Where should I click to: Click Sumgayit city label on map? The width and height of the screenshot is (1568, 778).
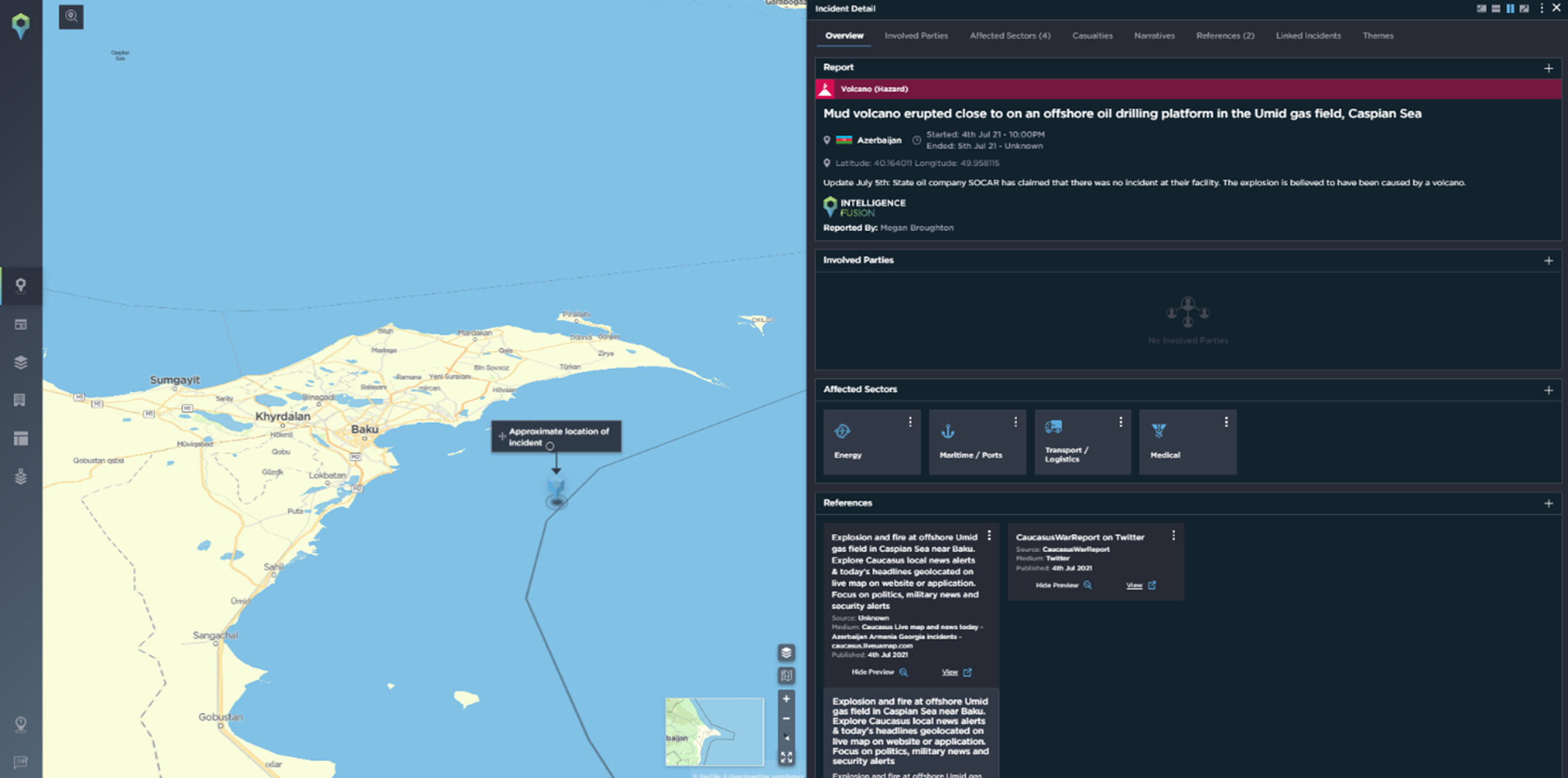point(175,380)
